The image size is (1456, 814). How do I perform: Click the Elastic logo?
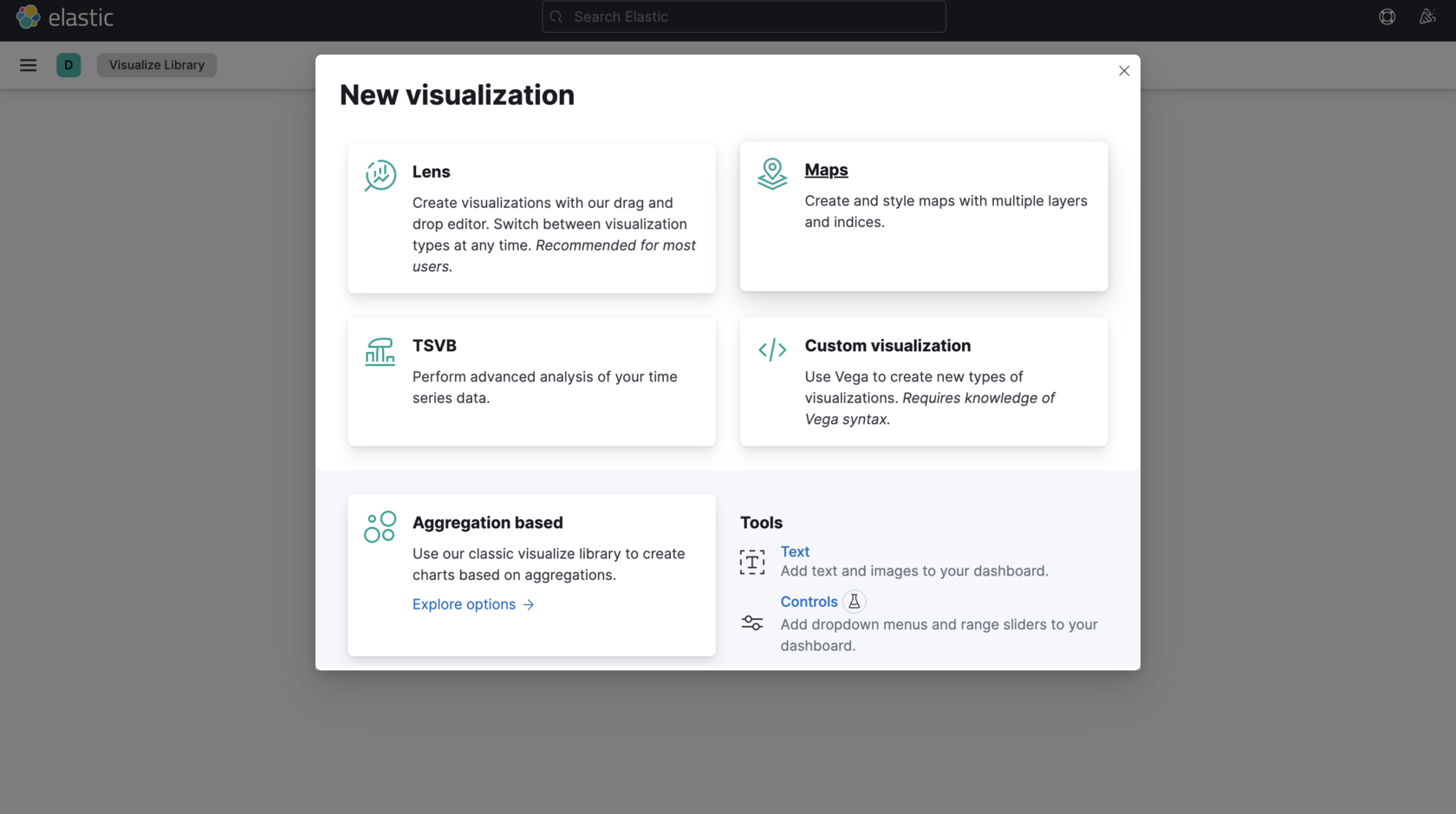(x=65, y=16)
